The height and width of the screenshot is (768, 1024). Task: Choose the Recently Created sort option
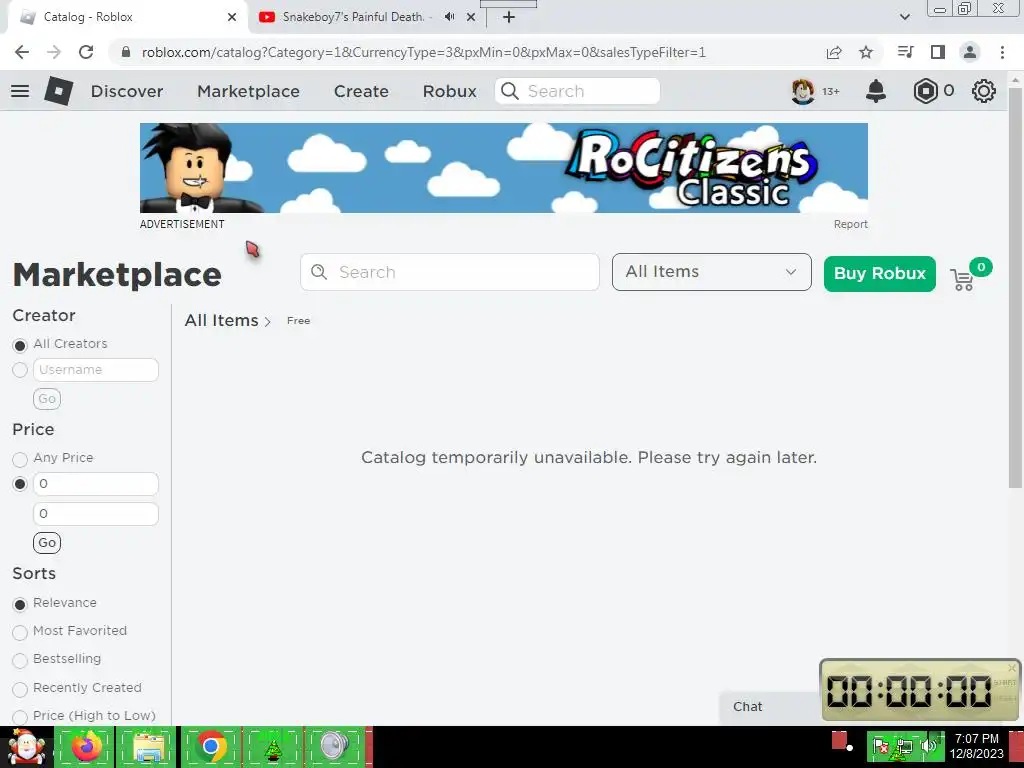pos(20,689)
